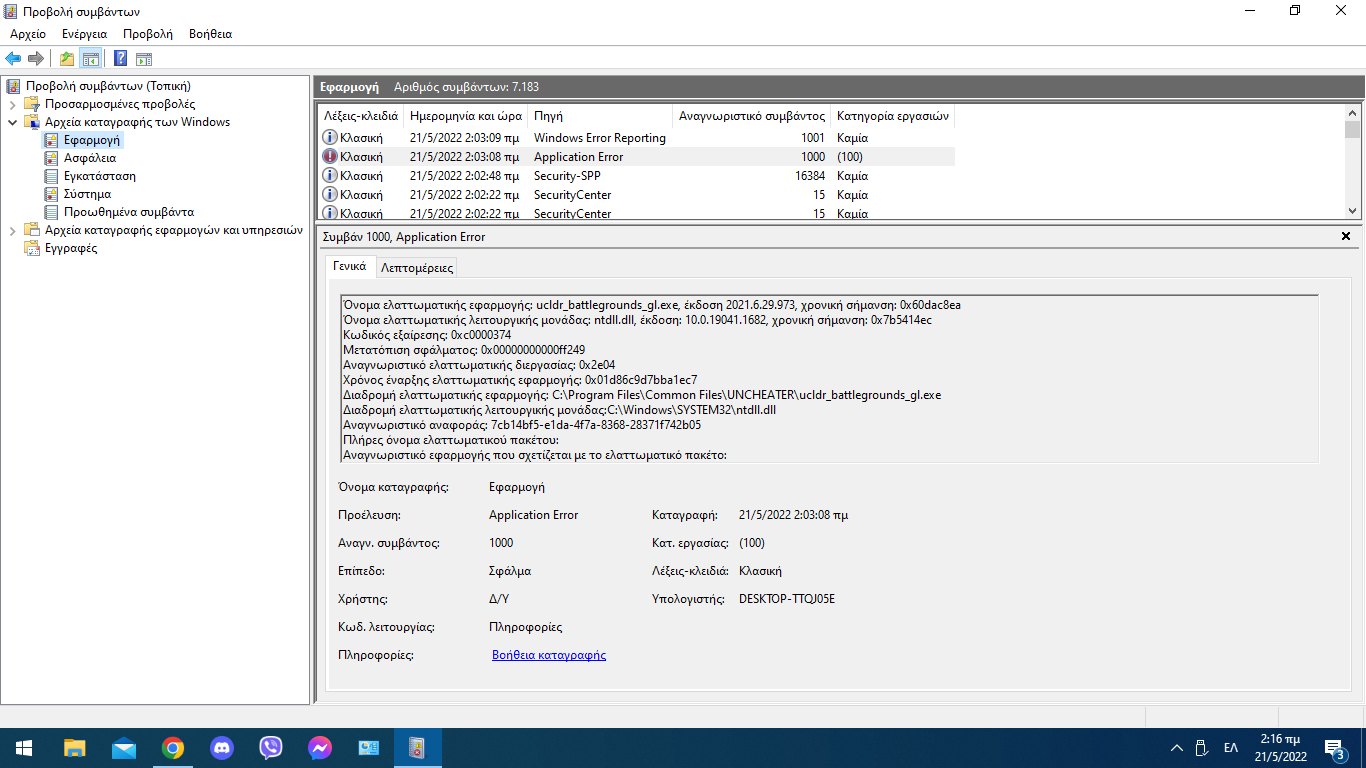Select the Σύστημα log in tree
The height and width of the screenshot is (768, 1366).
[87, 194]
